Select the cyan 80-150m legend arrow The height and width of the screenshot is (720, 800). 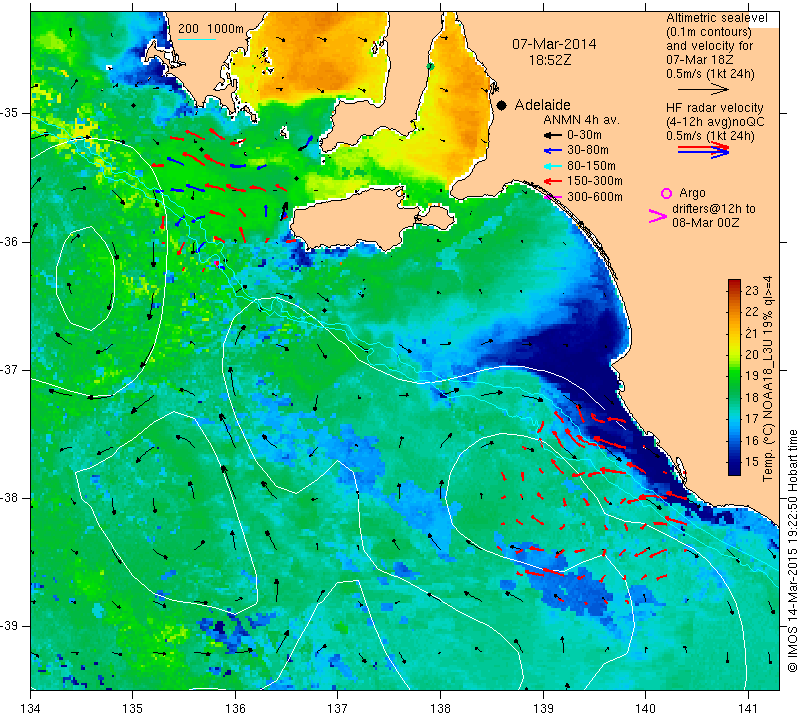[552, 166]
